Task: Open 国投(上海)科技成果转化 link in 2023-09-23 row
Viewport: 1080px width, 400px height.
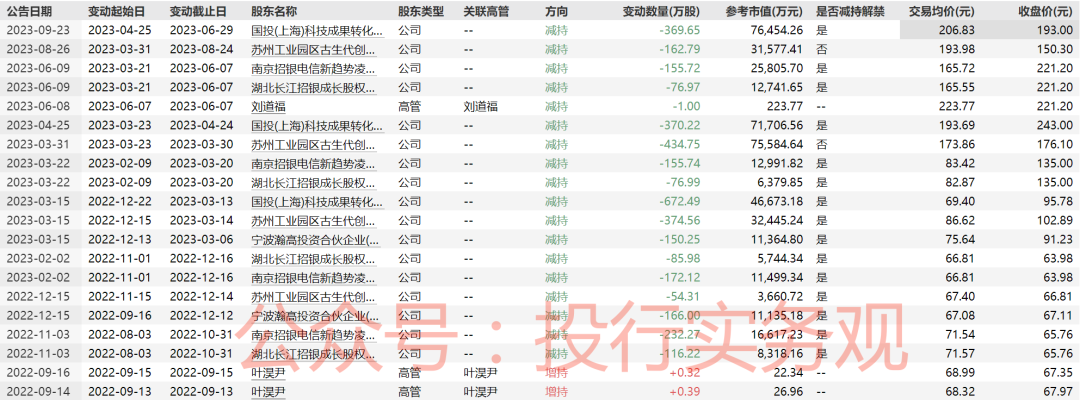Action: (x=316, y=30)
